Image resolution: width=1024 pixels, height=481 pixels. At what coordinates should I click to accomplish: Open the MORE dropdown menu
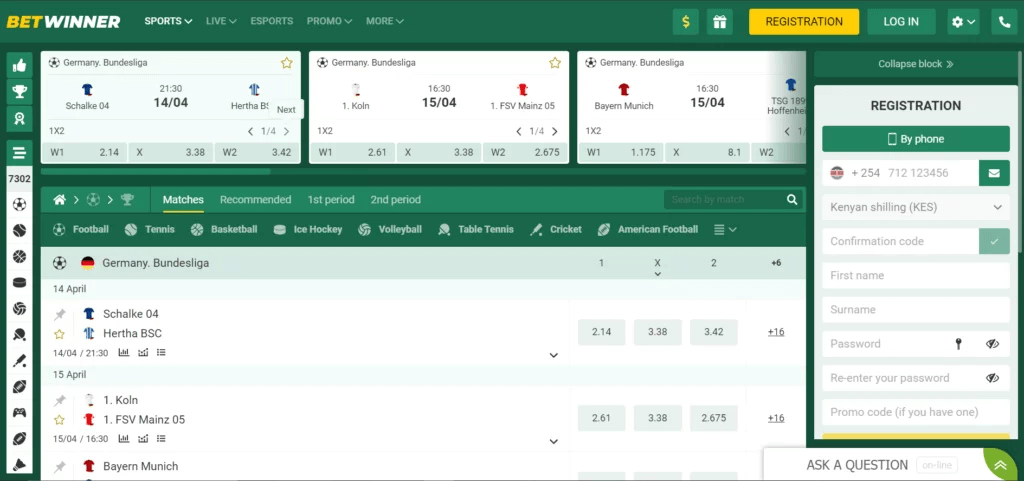coord(385,21)
